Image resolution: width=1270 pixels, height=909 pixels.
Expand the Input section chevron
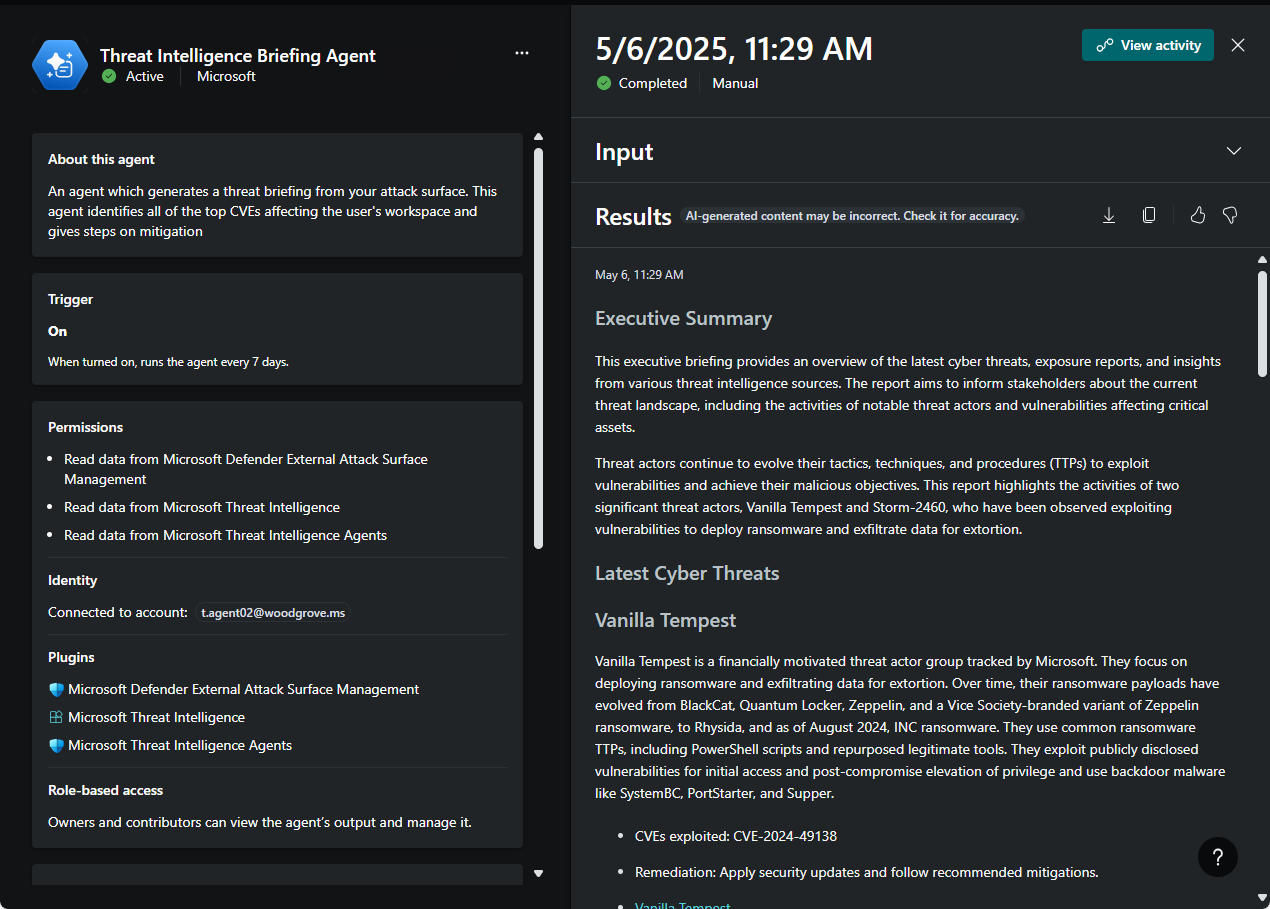1233,151
